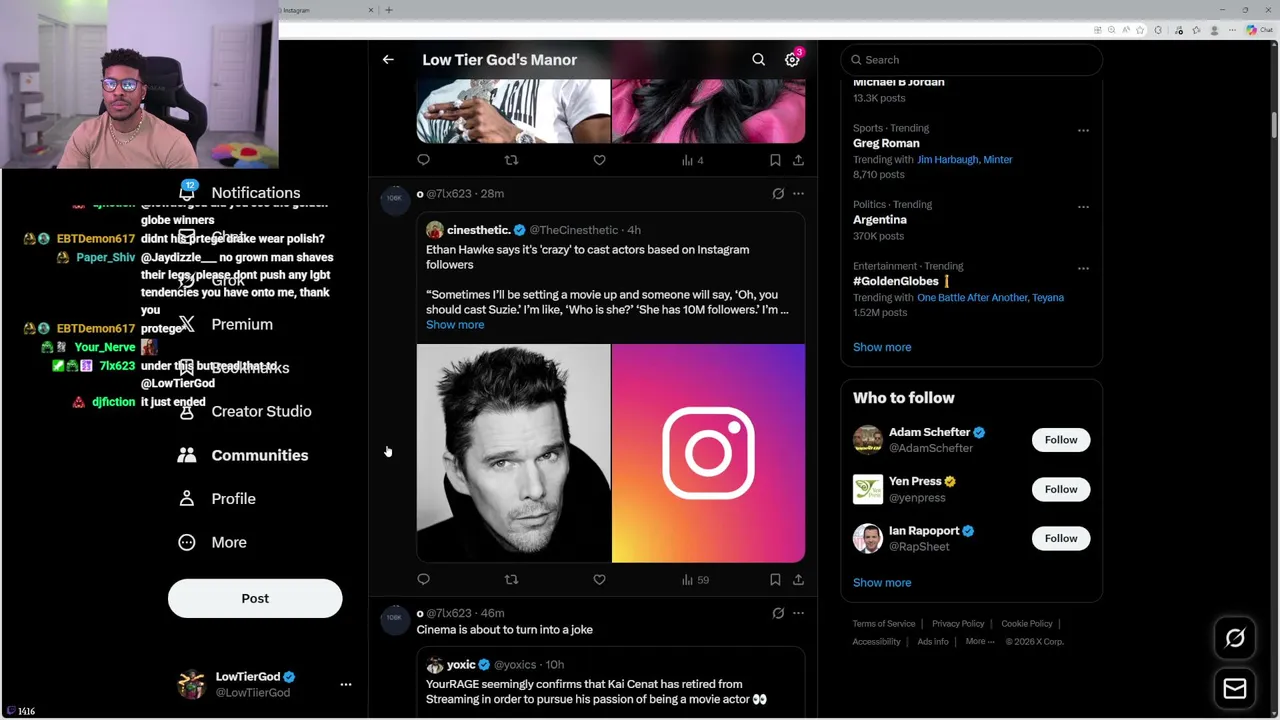This screenshot has height=720, width=1280.
Task: Share the Ethan Hawke post
Action: click(798, 579)
